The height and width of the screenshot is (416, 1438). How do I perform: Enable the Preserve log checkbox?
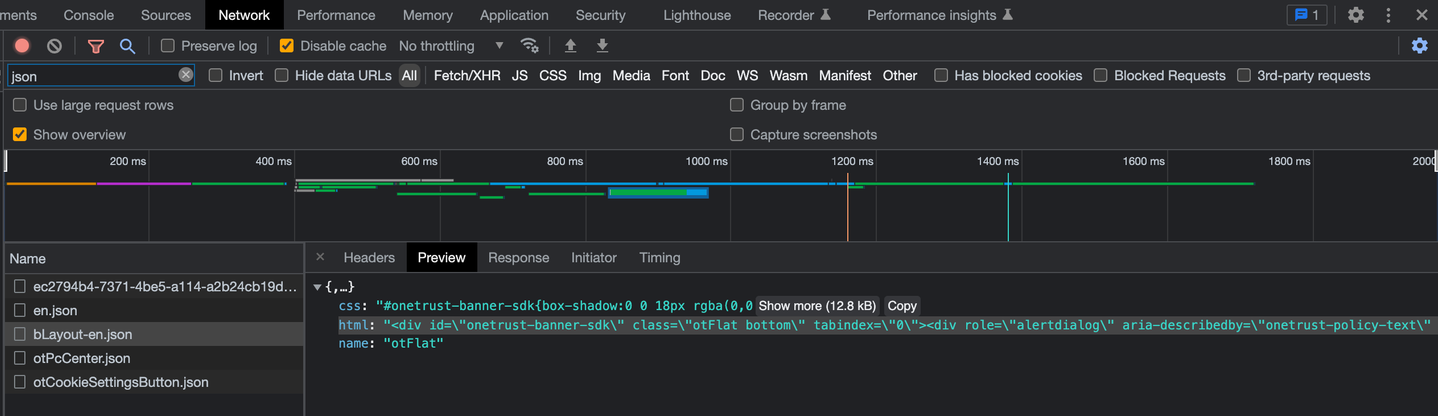tap(168, 46)
